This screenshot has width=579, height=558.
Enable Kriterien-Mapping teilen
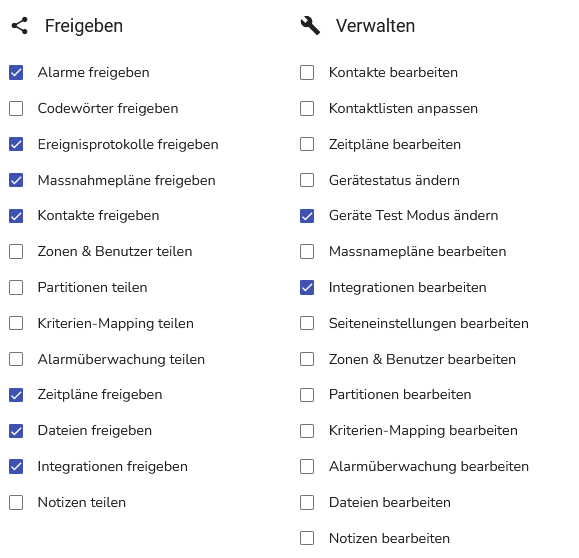16,323
